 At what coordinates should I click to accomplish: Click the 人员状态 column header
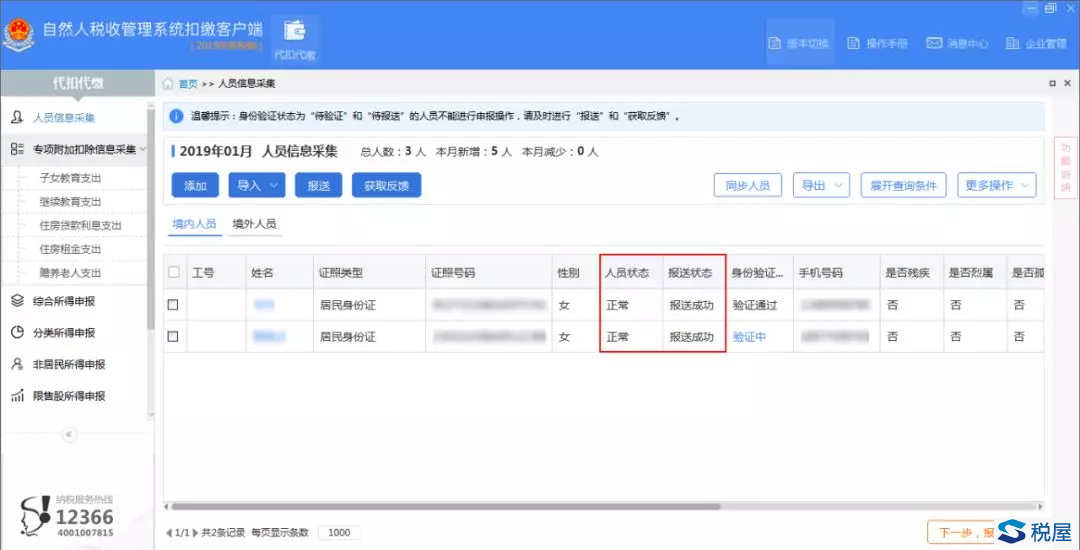631,273
